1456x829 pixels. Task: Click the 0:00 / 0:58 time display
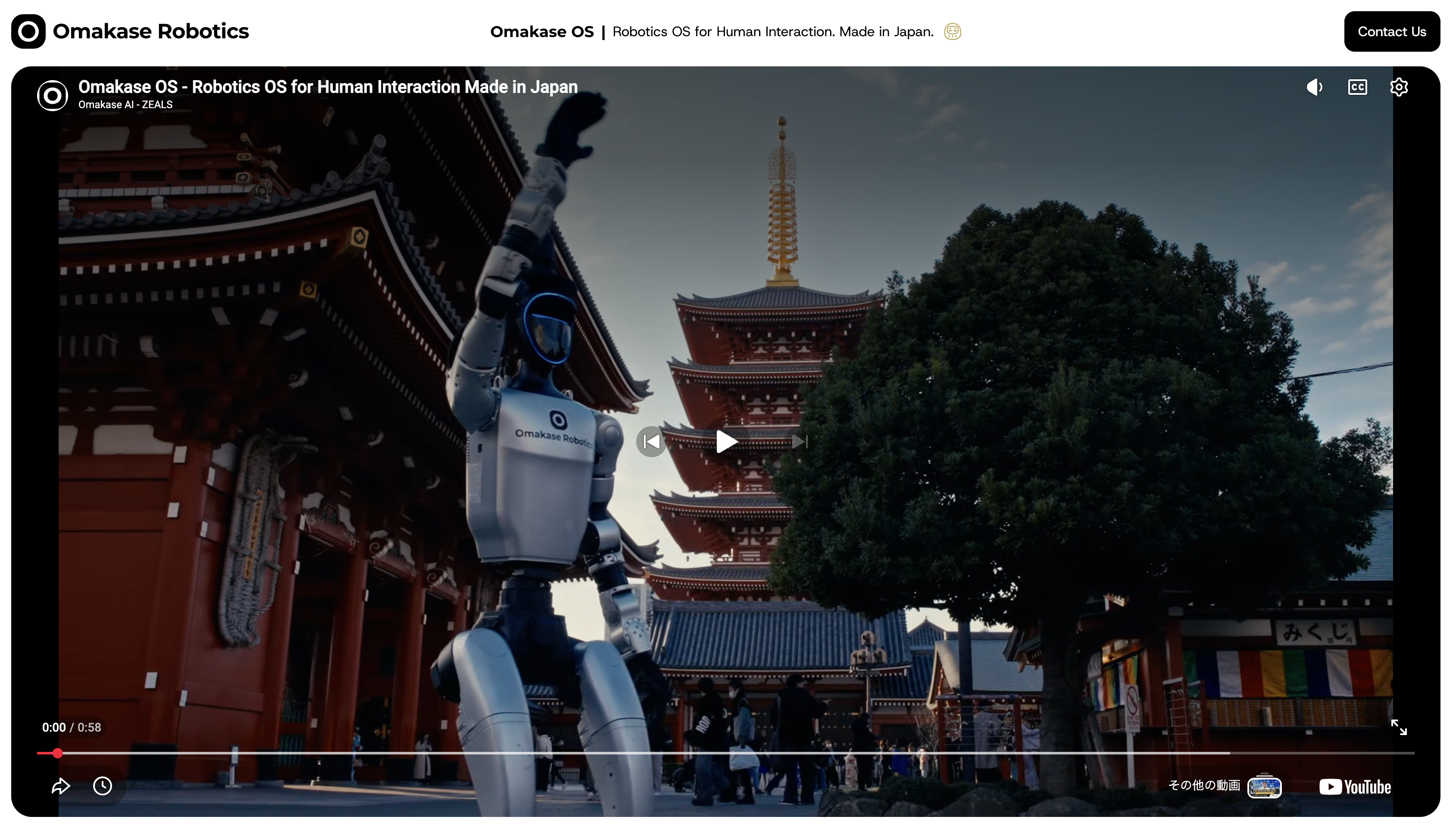click(71, 727)
